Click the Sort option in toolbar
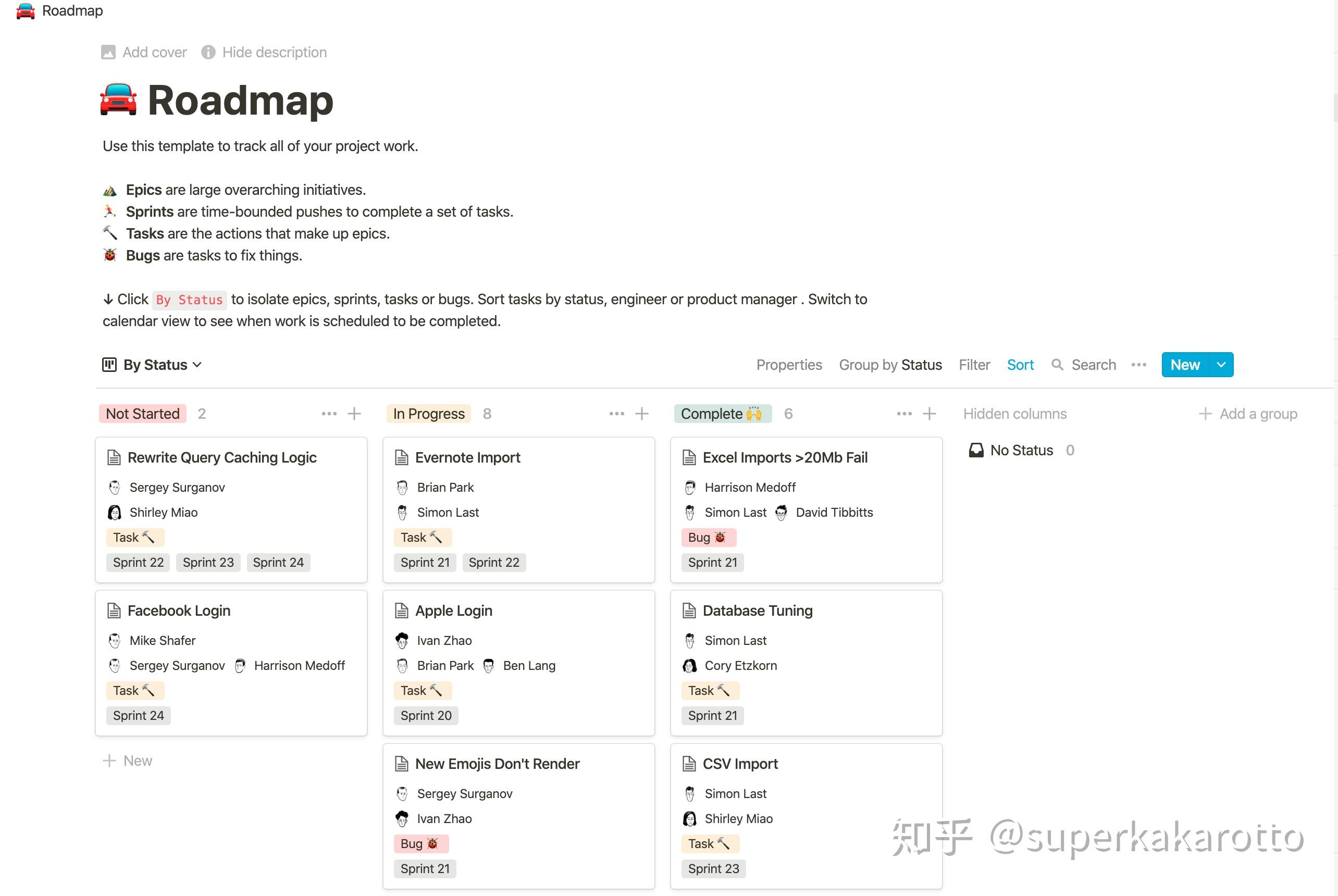This screenshot has height=896, width=1338. coord(1020,365)
